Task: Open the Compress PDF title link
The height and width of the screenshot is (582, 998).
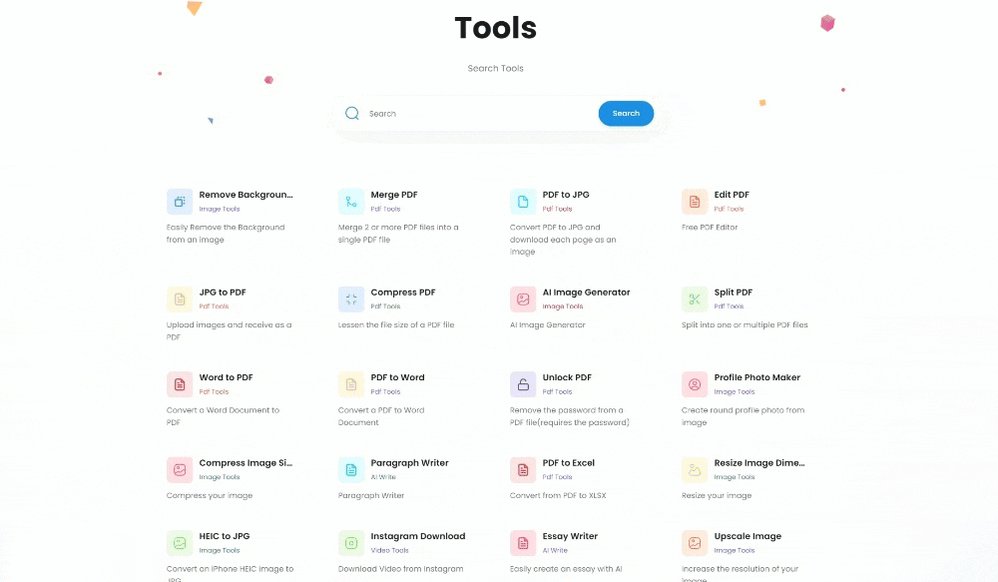Action: coord(403,292)
